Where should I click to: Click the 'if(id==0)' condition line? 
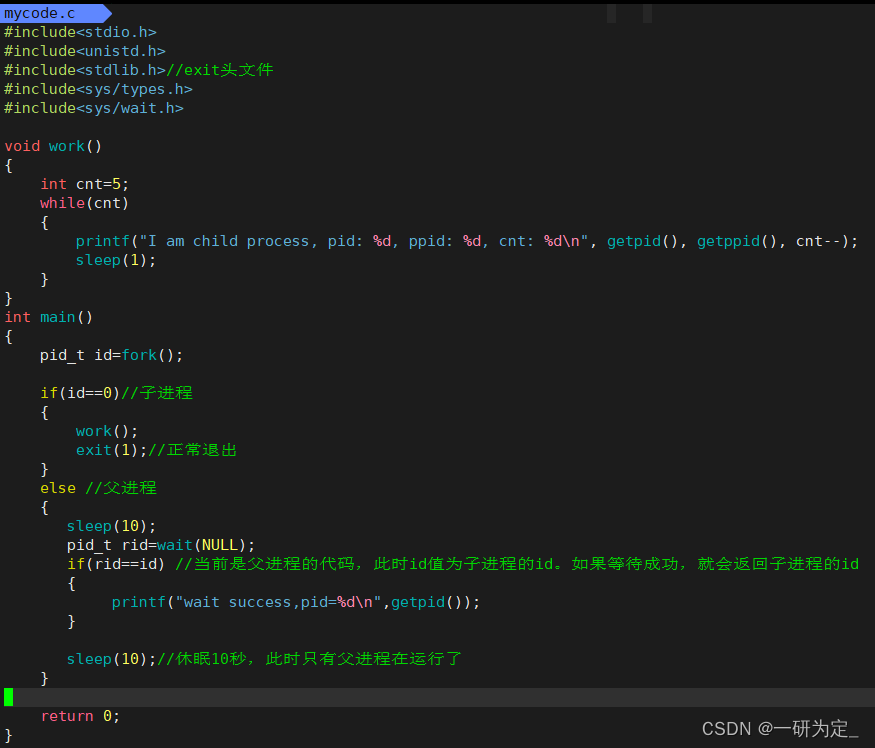point(116,393)
